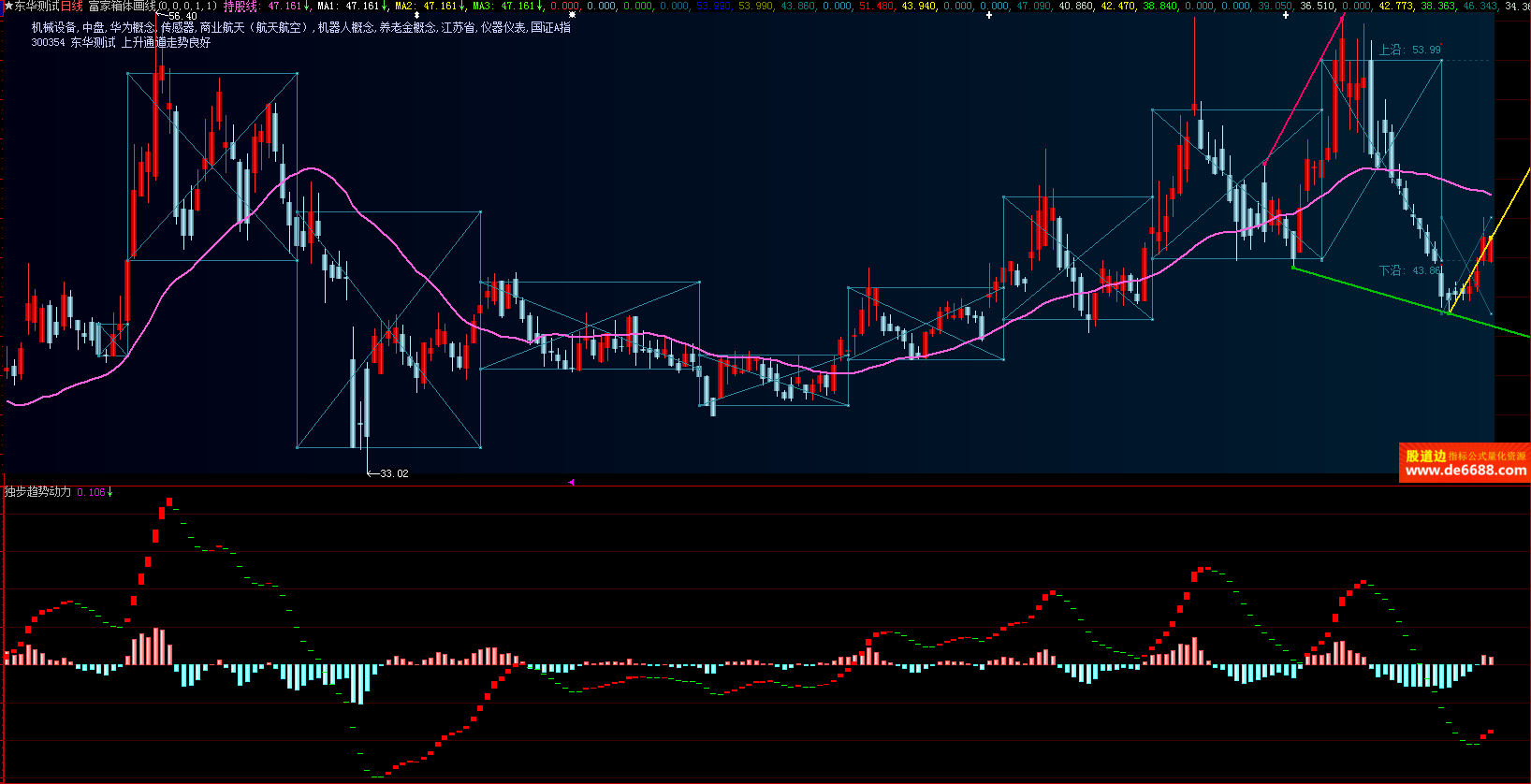1531x784 pixels.
Task: Click the 东华测试 stock name in the title
Action: 36,6
